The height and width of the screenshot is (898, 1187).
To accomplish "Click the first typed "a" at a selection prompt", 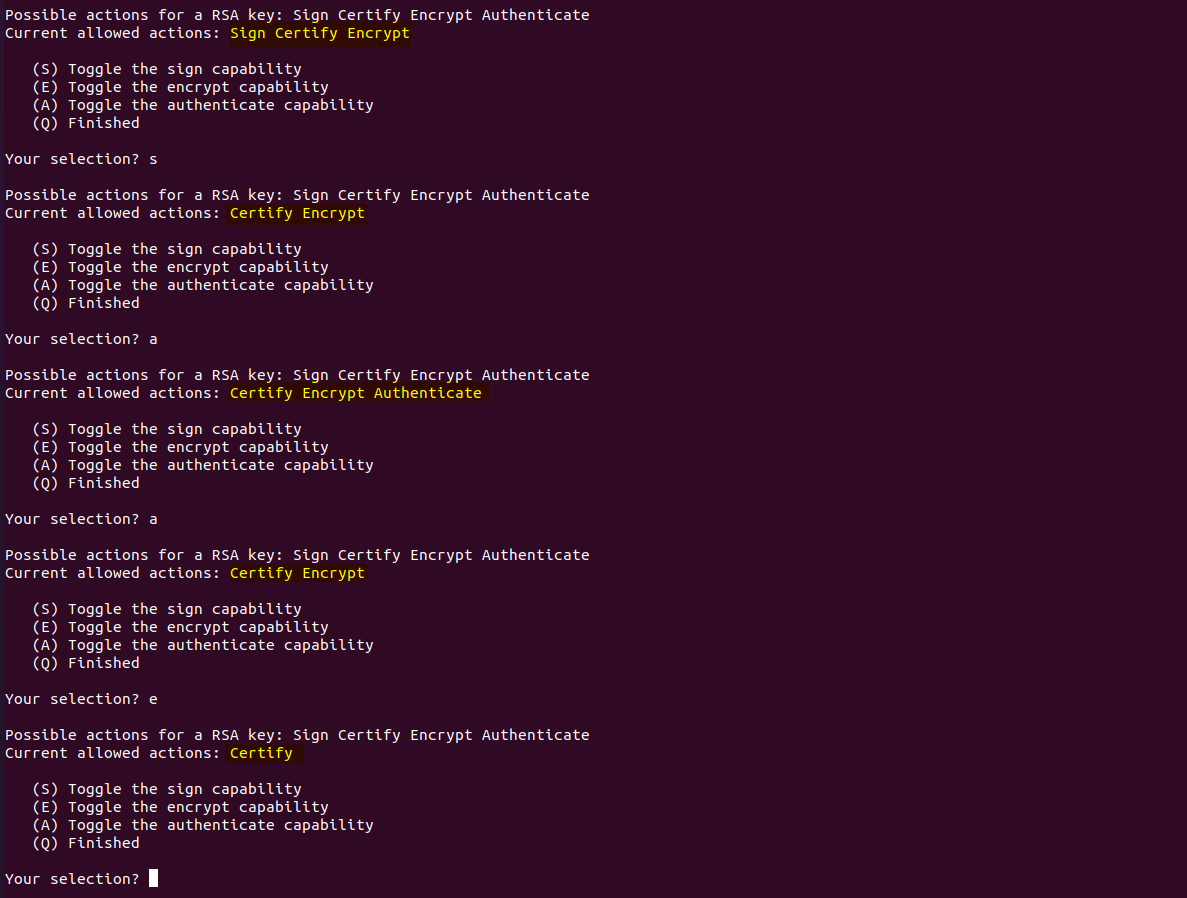I will point(153,339).
